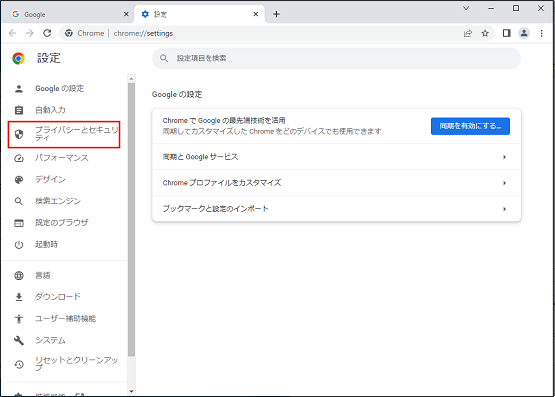Viewport: 555px width, 397px height.
Task: Click the sidebar scrollbar down arrow
Action: [131, 391]
